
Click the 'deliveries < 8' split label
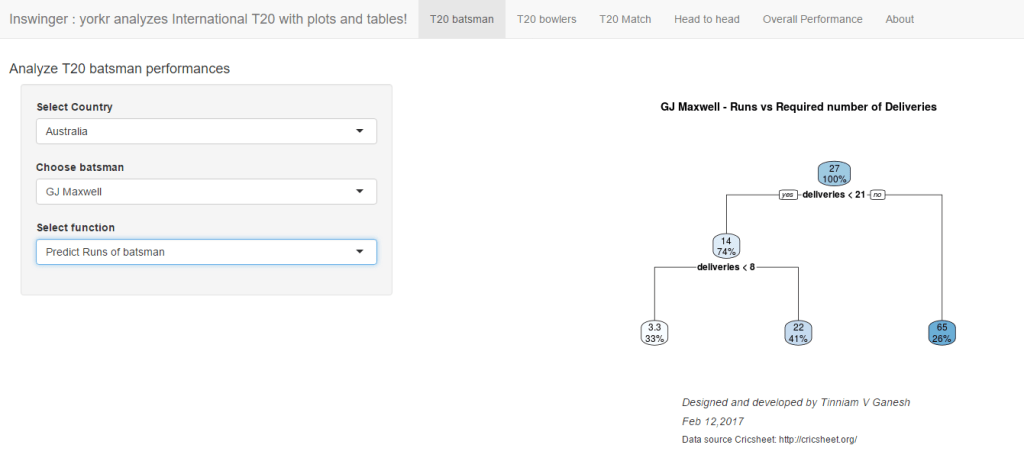coord(726,267)
